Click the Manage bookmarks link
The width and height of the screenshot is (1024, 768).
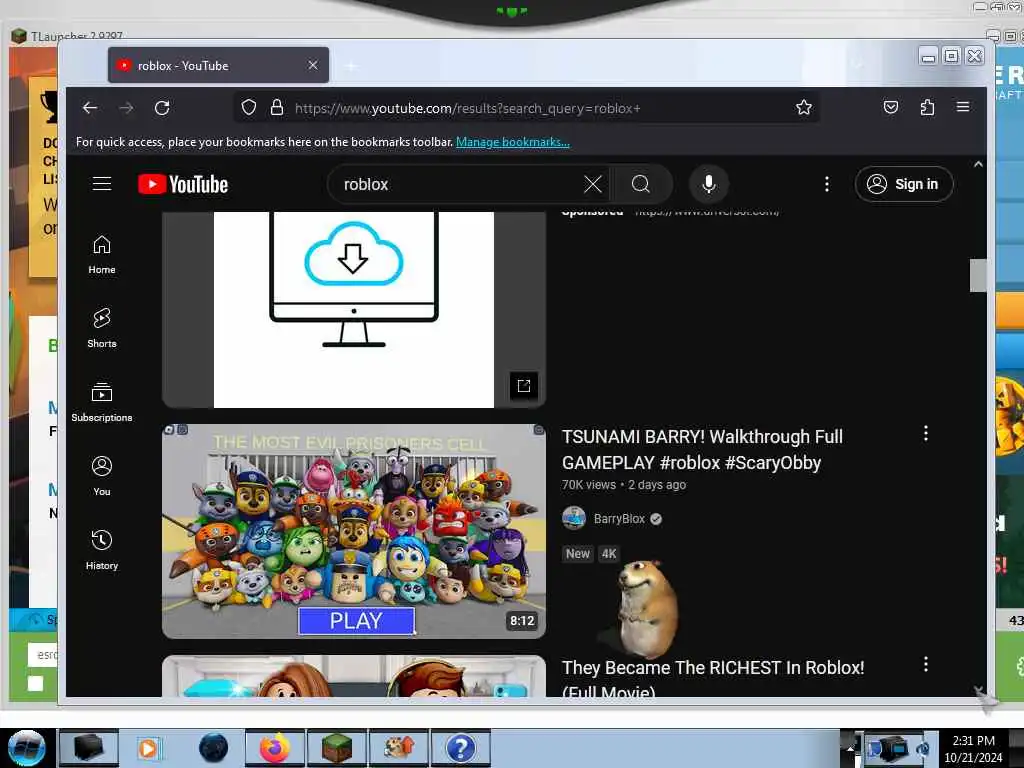coord(513,142)
